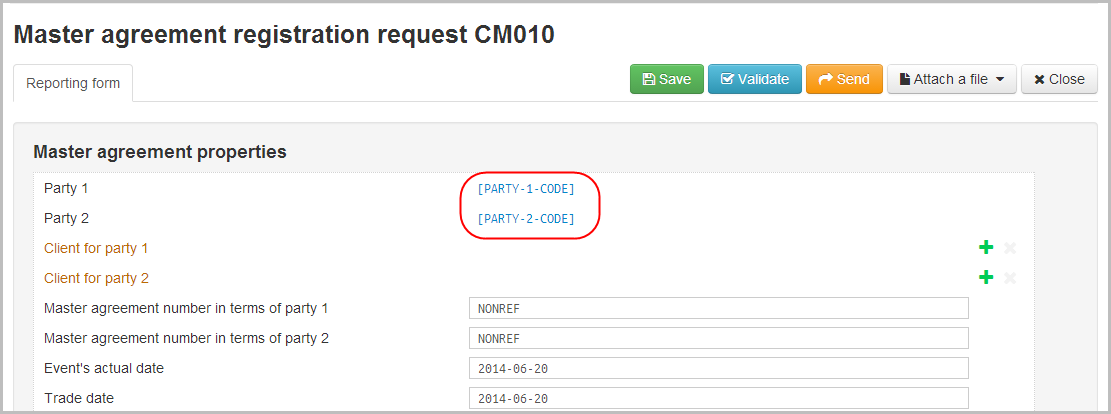Click the Save button
Screen dimensions: 1111x414
pyautogui.click(x=666, y=79)
